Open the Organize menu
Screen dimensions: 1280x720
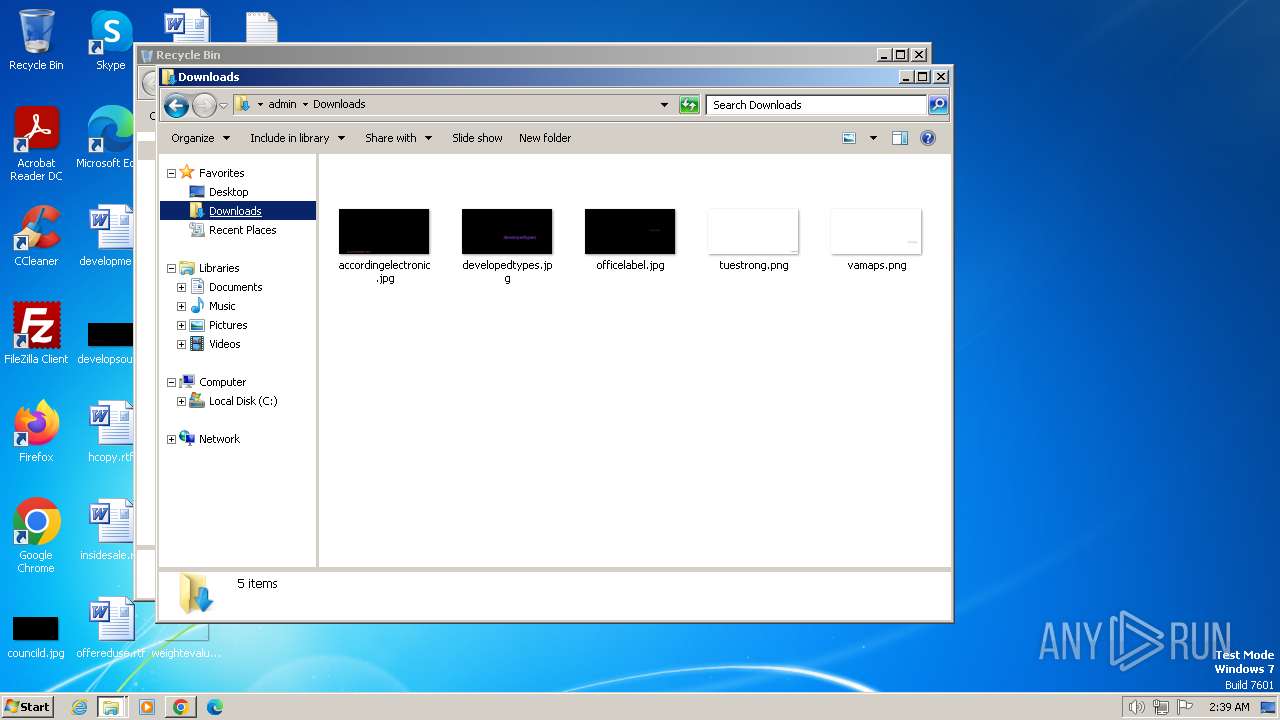200,138
